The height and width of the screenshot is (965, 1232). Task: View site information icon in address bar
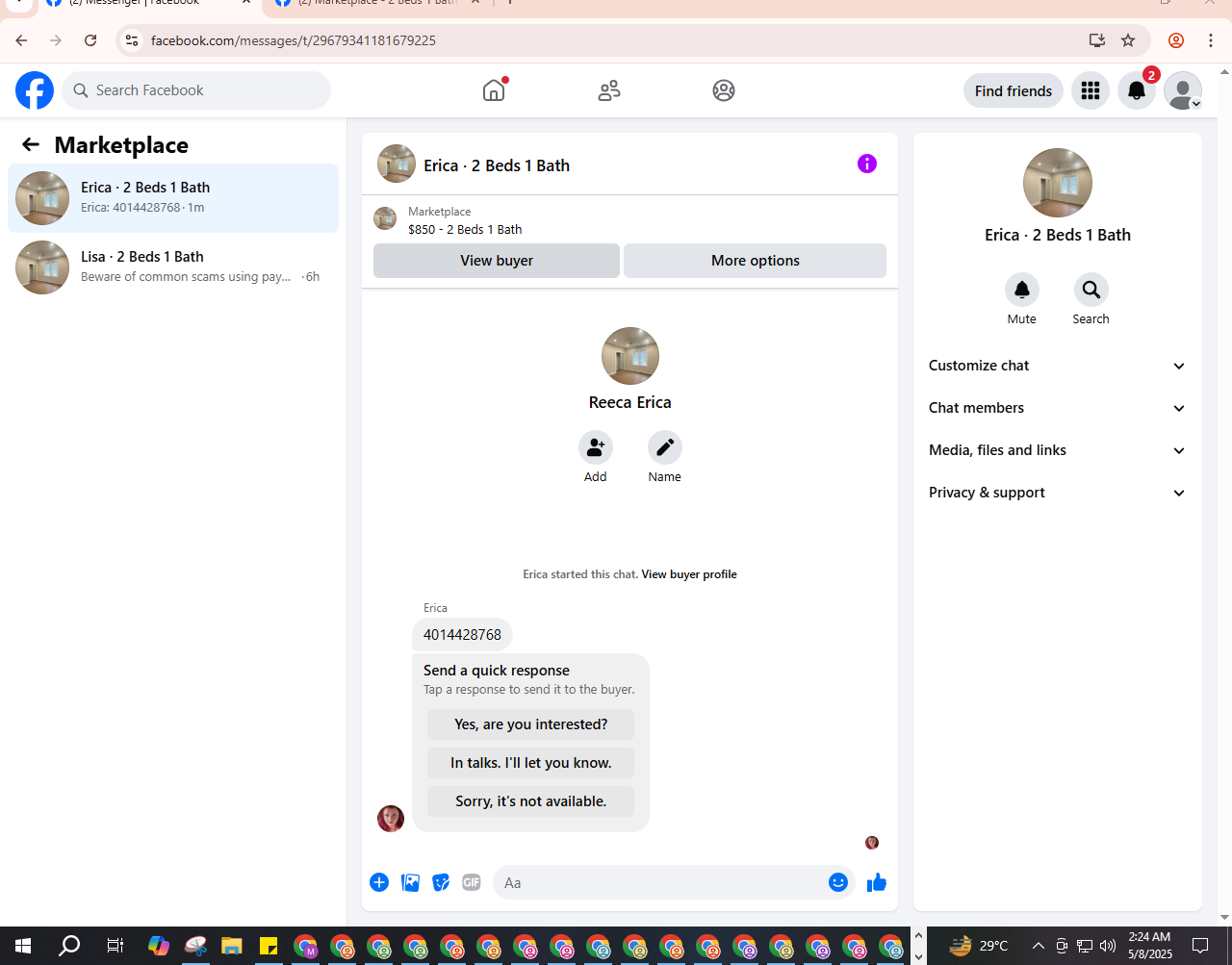coord(132,40)
